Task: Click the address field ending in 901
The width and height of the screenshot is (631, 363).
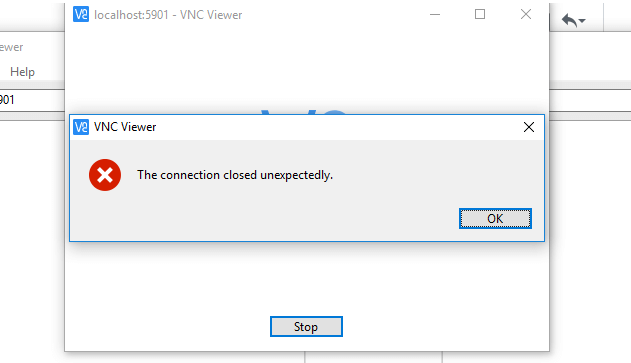Action: click(x=31, y=100)
